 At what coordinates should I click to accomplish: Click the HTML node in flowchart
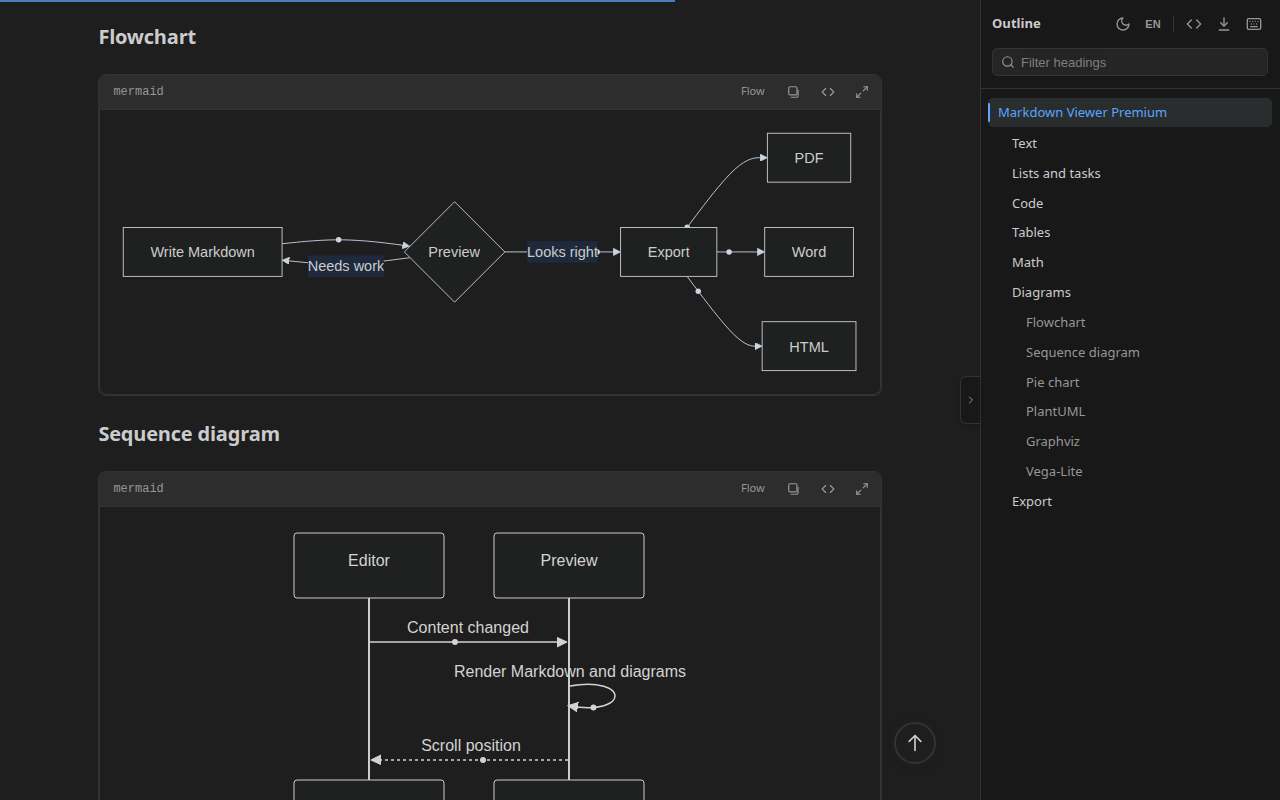point(809,346)
